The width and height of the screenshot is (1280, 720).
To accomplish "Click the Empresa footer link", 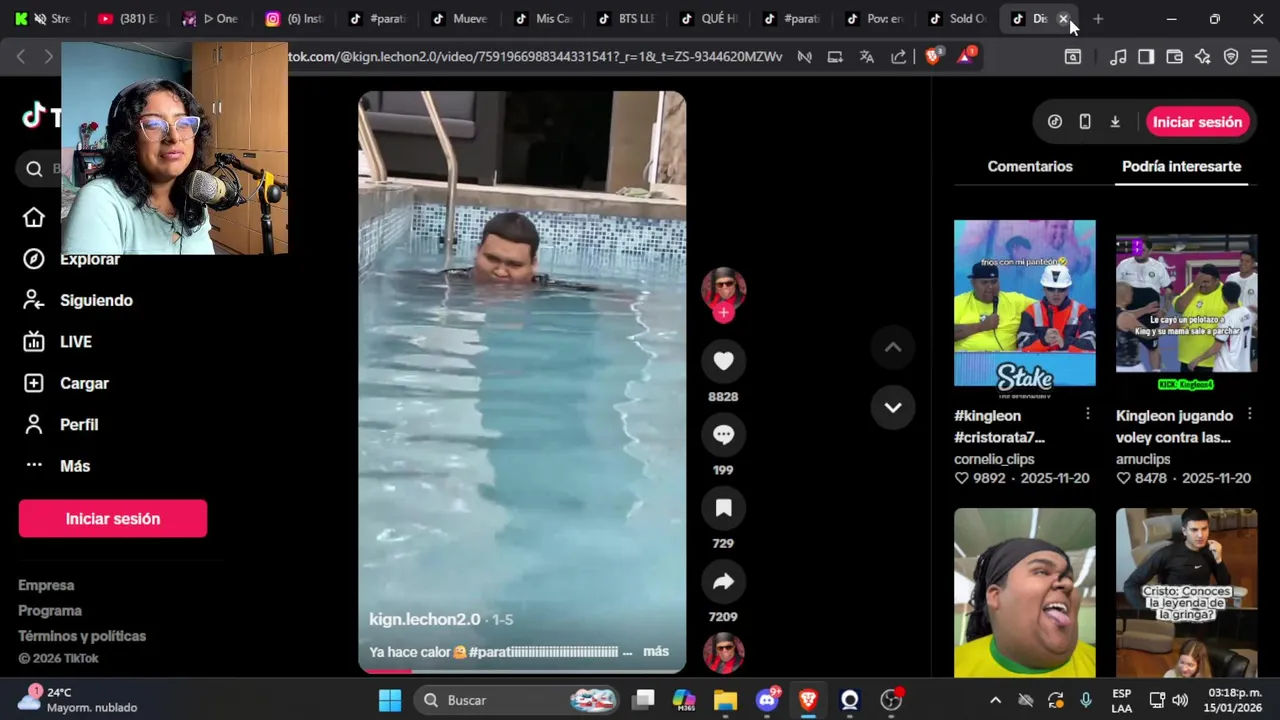I will pyautogui.click(x=46, y=585).
